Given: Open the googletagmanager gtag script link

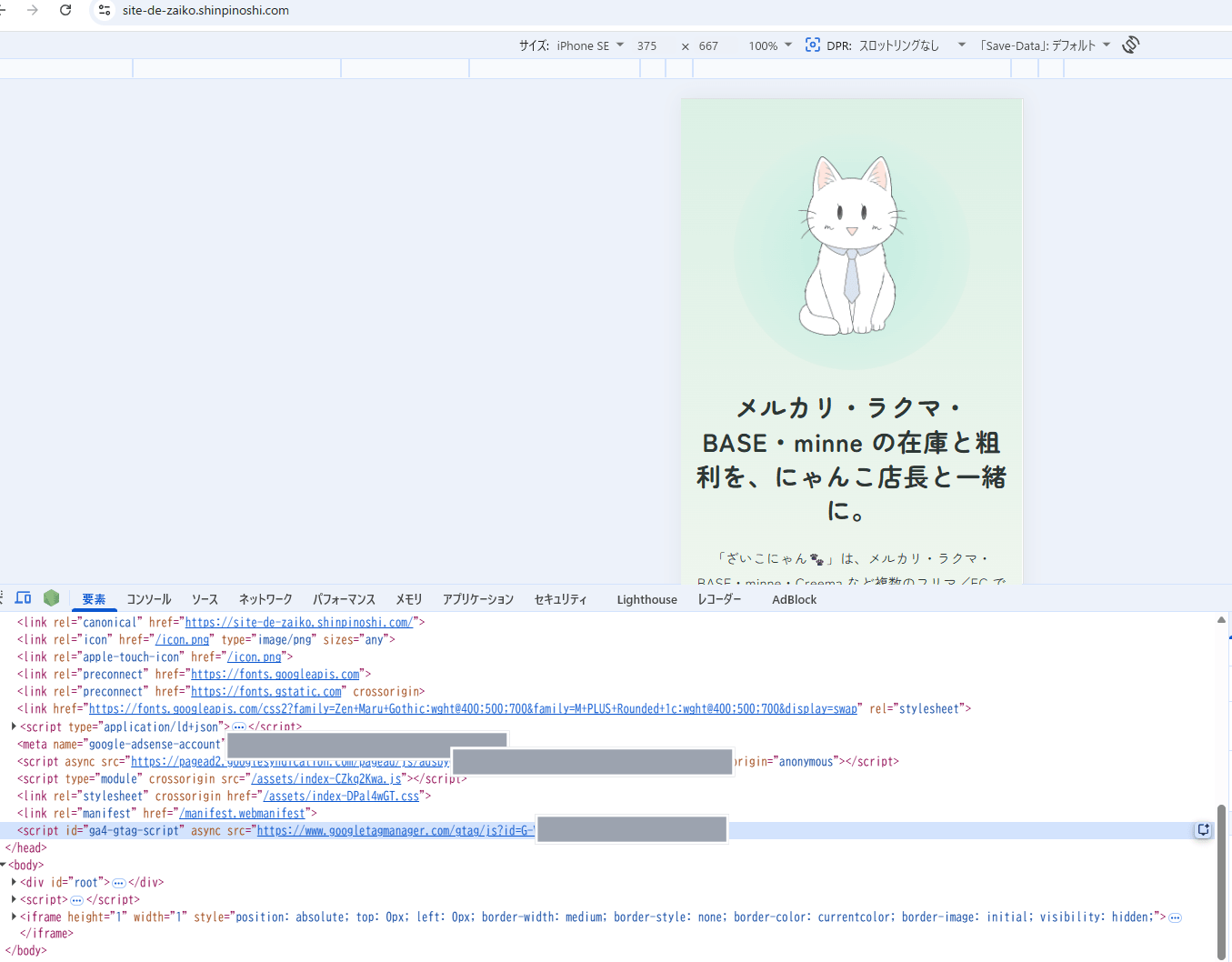Looking at the screenshot, I should tap(395, 830).
